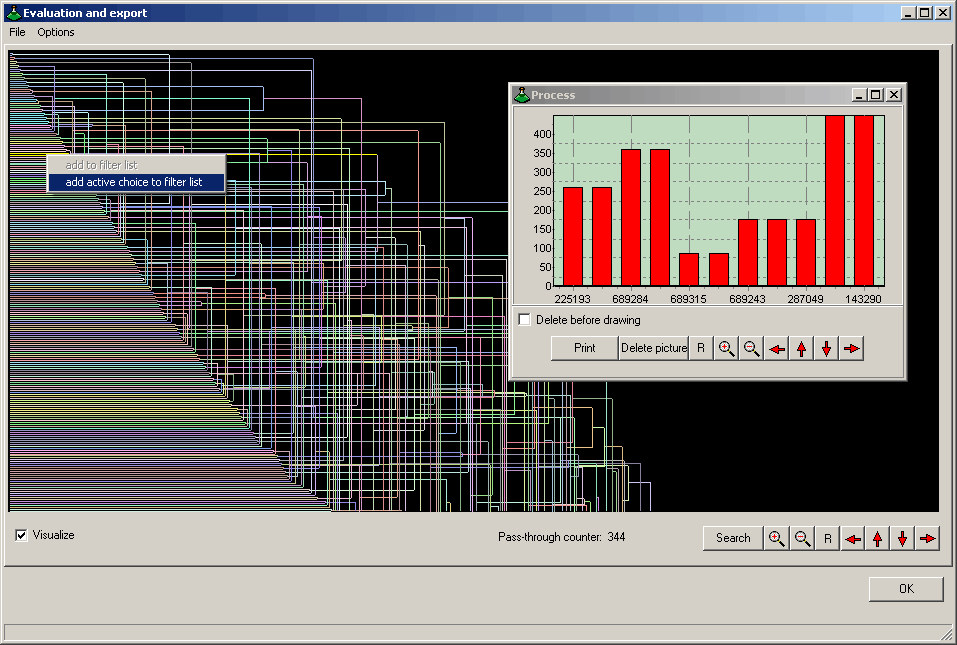
Task: Click the flask icon in Evaluation title bar
Action: [x=13, y=12]
